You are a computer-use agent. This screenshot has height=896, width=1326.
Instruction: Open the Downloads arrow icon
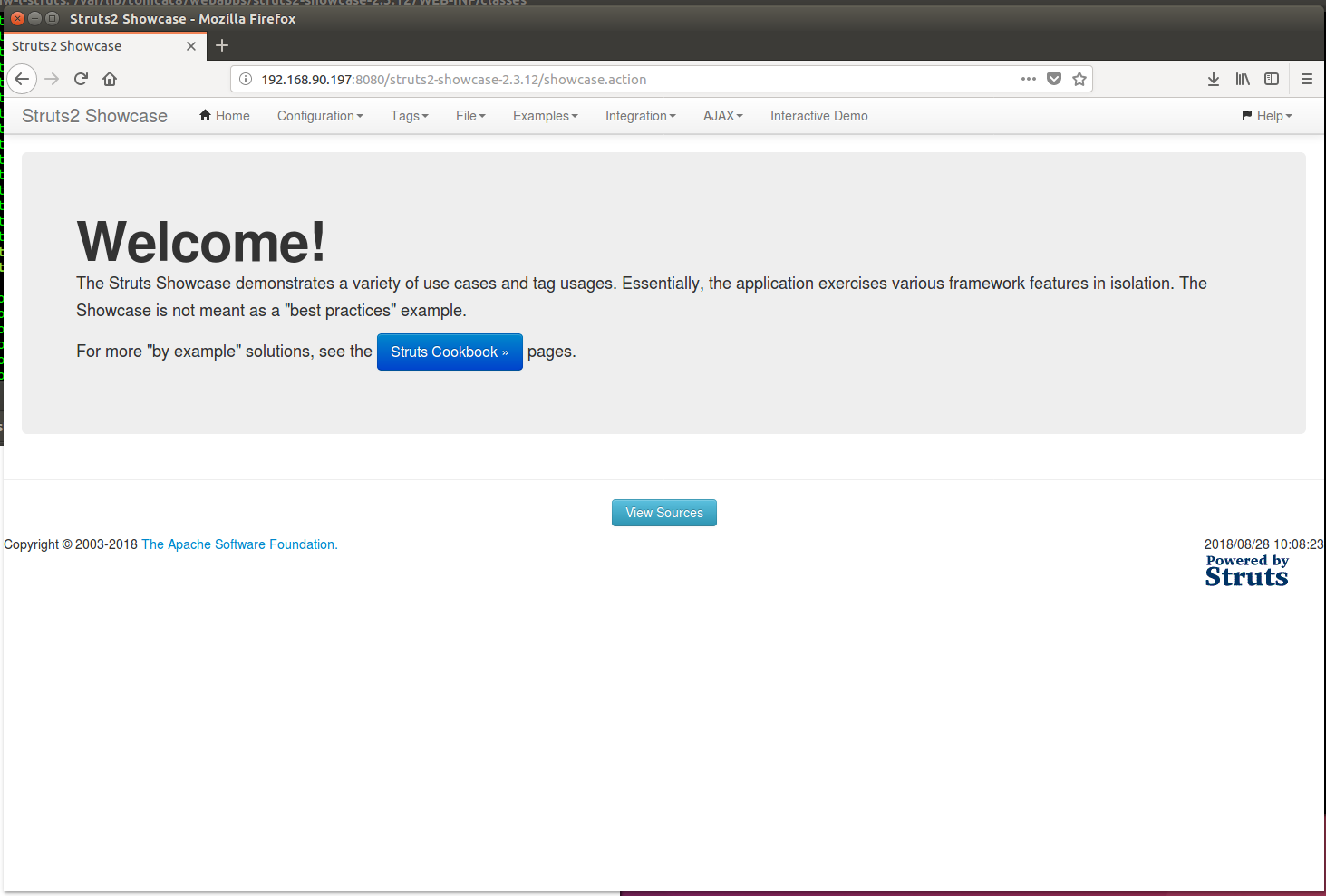[1214, 79]
